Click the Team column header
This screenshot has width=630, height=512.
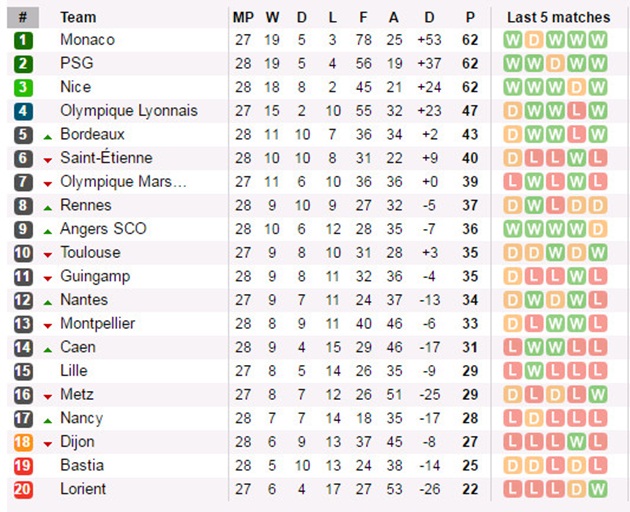click(78, 17)
